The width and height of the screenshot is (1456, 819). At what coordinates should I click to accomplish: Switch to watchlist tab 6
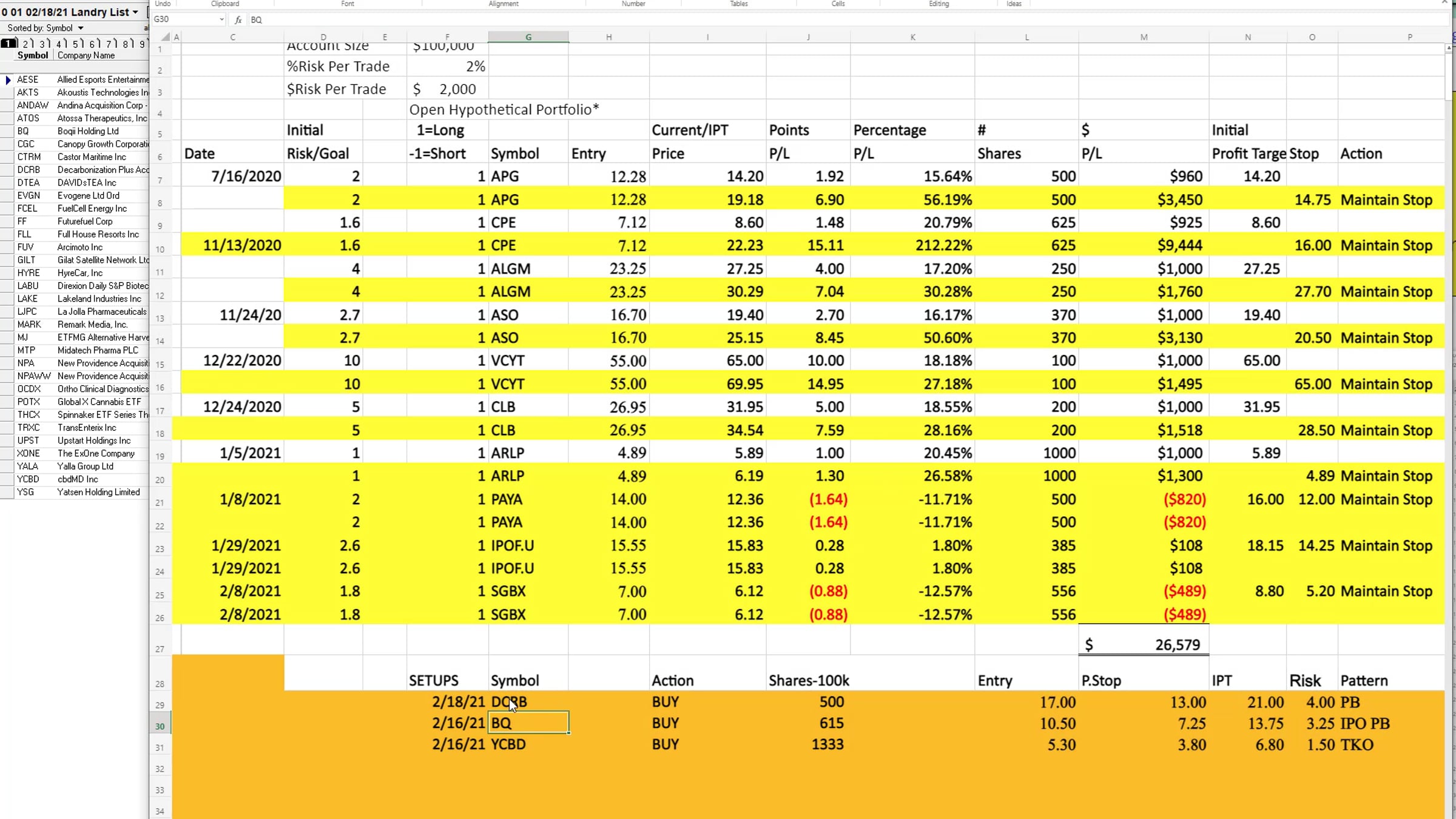(93, 44)
